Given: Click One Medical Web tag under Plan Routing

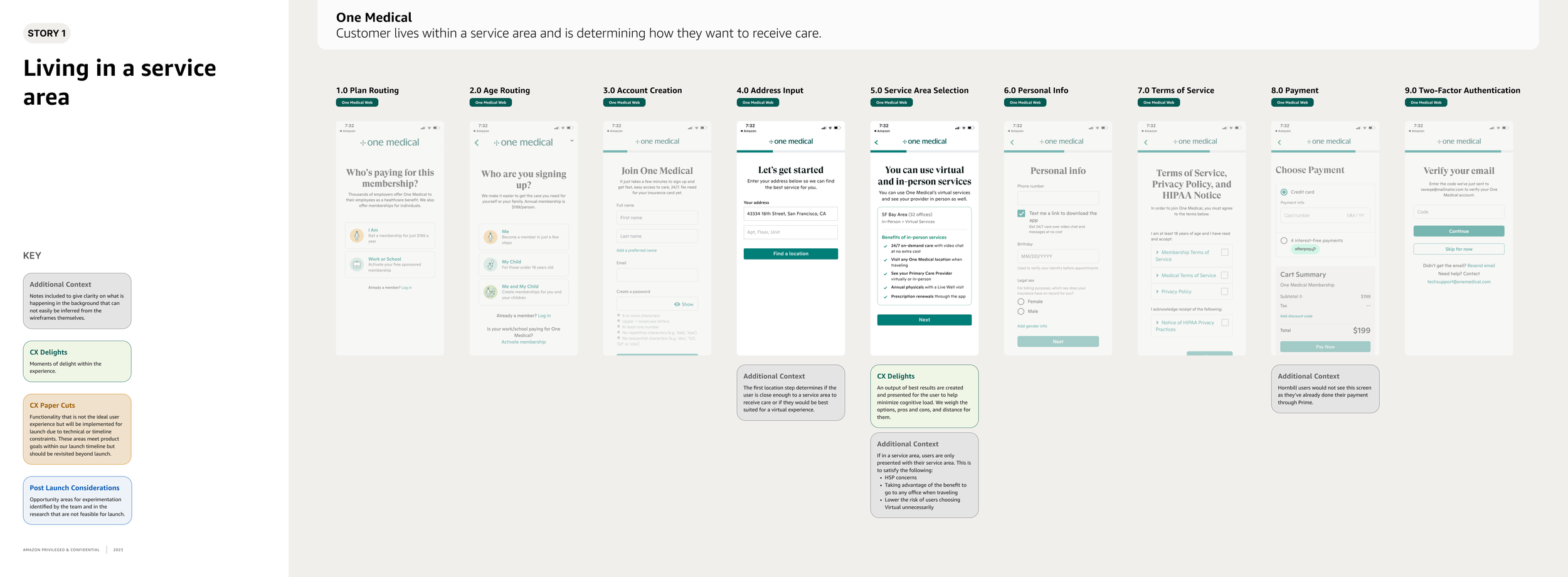Looking at the screenshot, I should coord(357,102).
